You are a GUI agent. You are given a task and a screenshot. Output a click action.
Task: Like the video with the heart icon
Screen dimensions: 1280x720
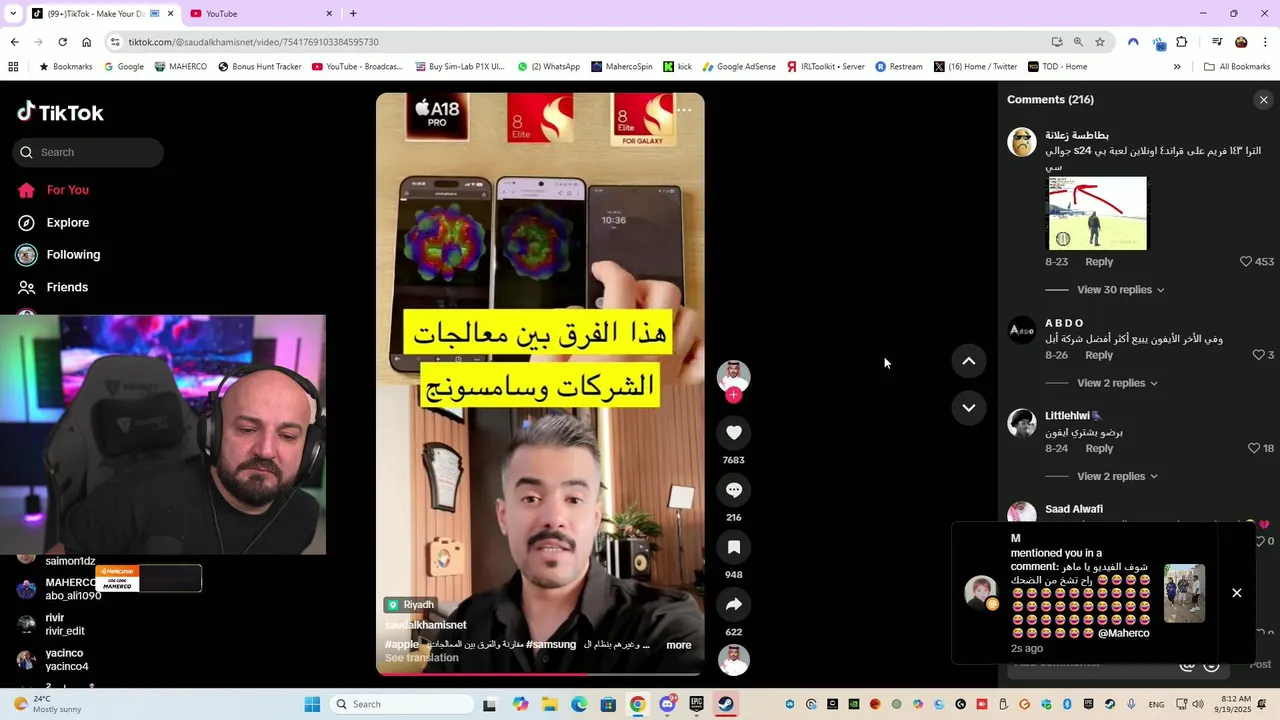click(x=733, y=432)
